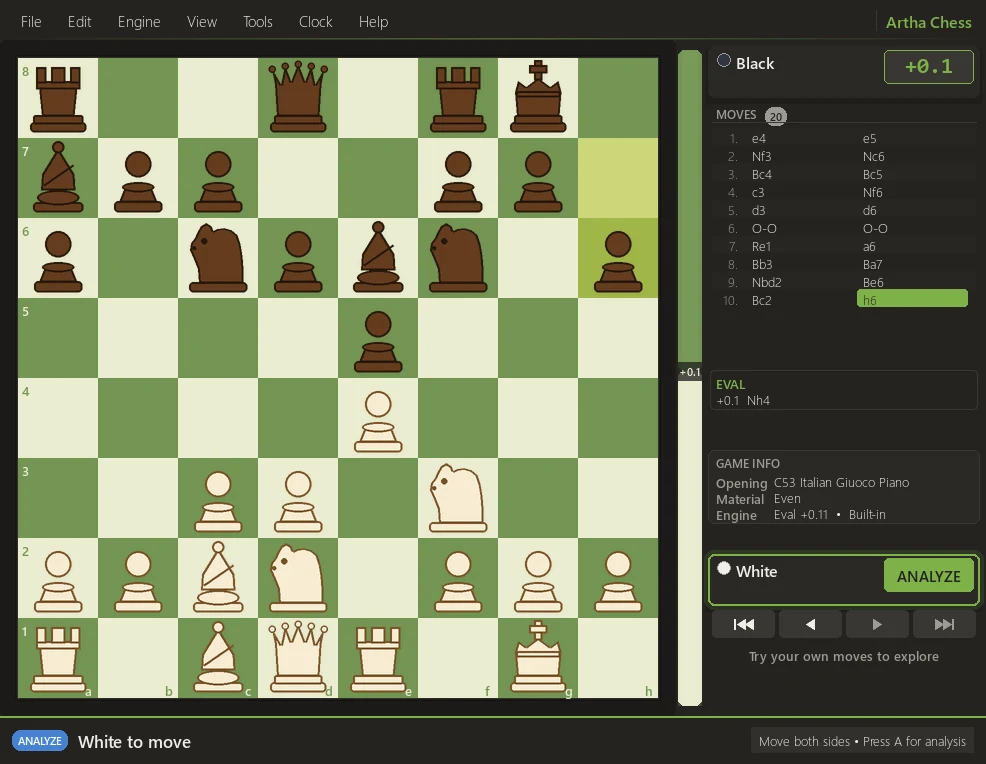Select the black queen on d8
The width and height of the screenshot is (986, 764).
(x=298, y=97)
